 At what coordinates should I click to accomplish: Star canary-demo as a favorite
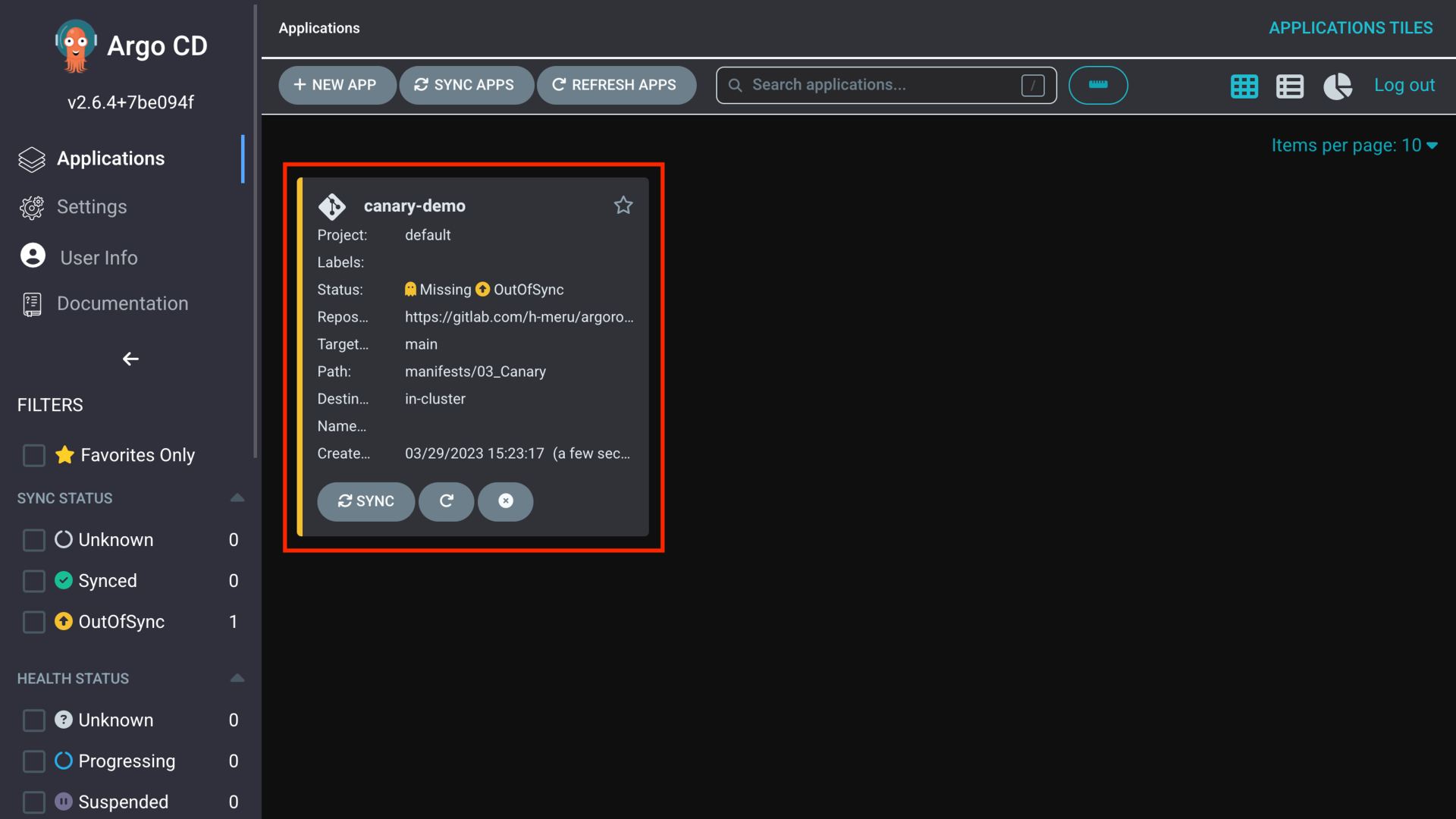click(623, 205)
